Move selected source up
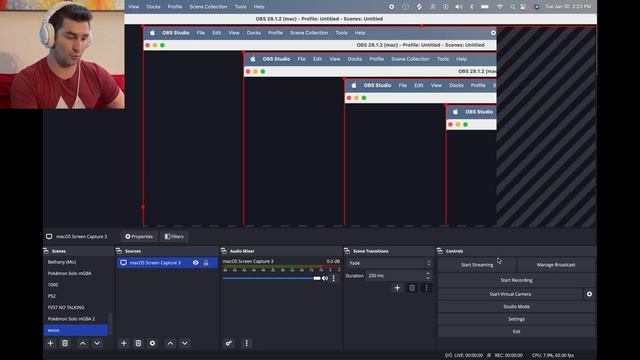Image resolution: width=640 pixels, height=360 pixels. click(x=170, y=343)
